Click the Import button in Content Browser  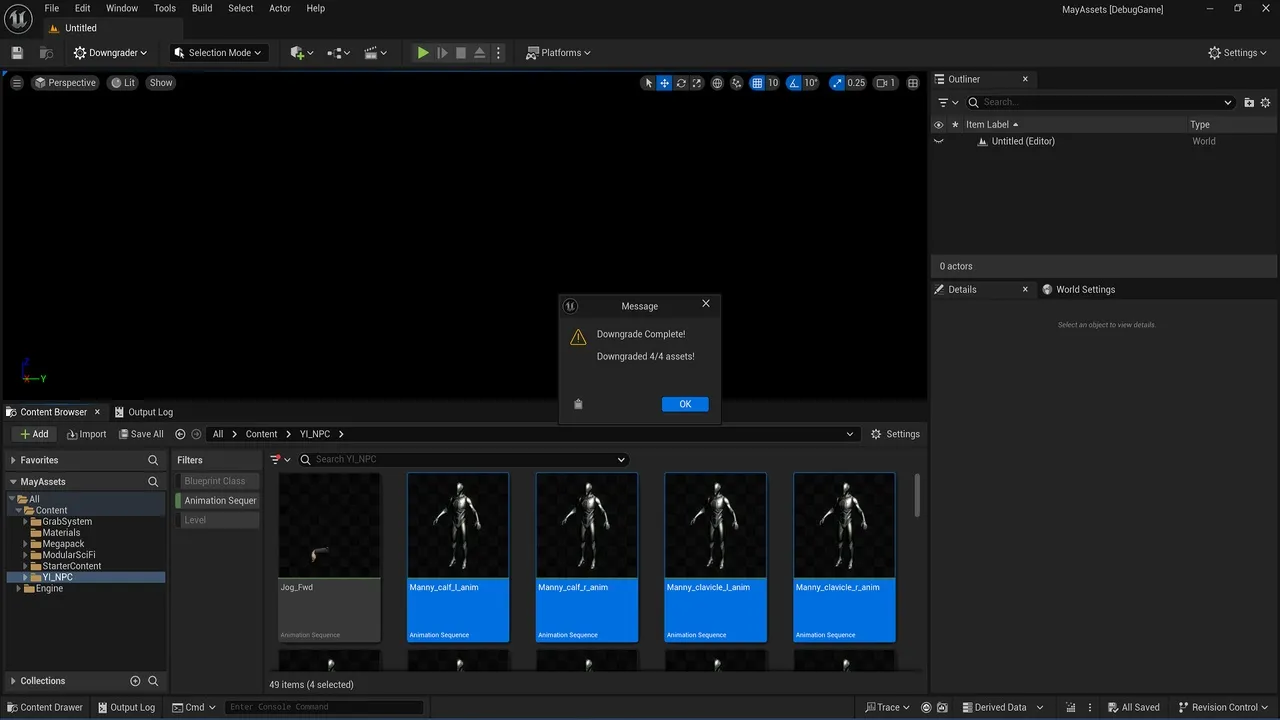tap(86, 434)
